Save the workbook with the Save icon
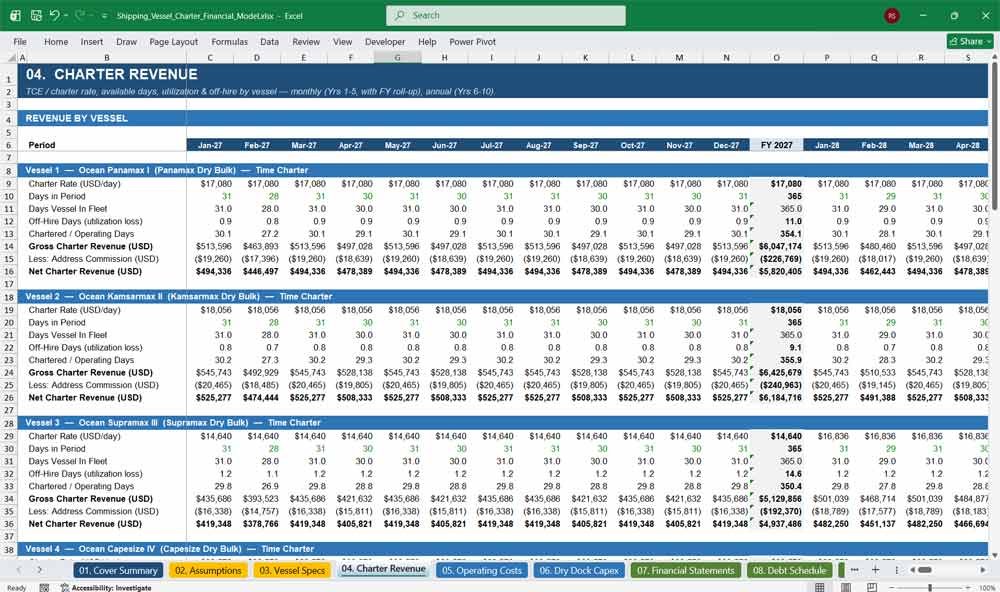1000x592 pixels. [x=36, y=15]
